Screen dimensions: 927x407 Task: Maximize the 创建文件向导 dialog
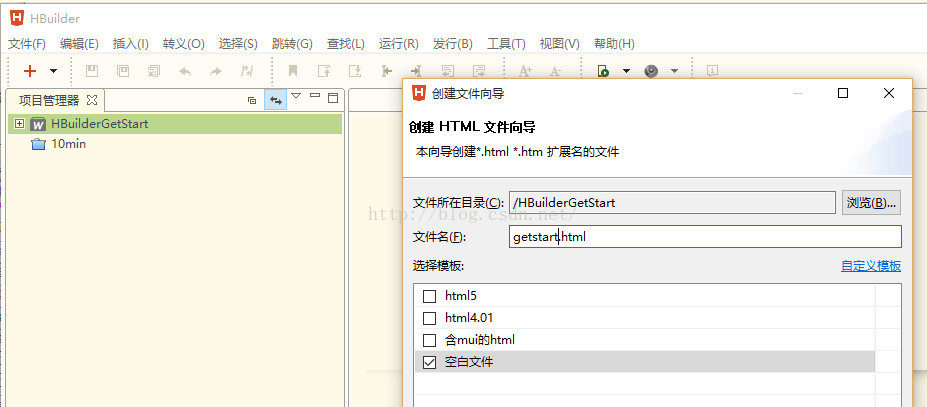click(843, 93)
